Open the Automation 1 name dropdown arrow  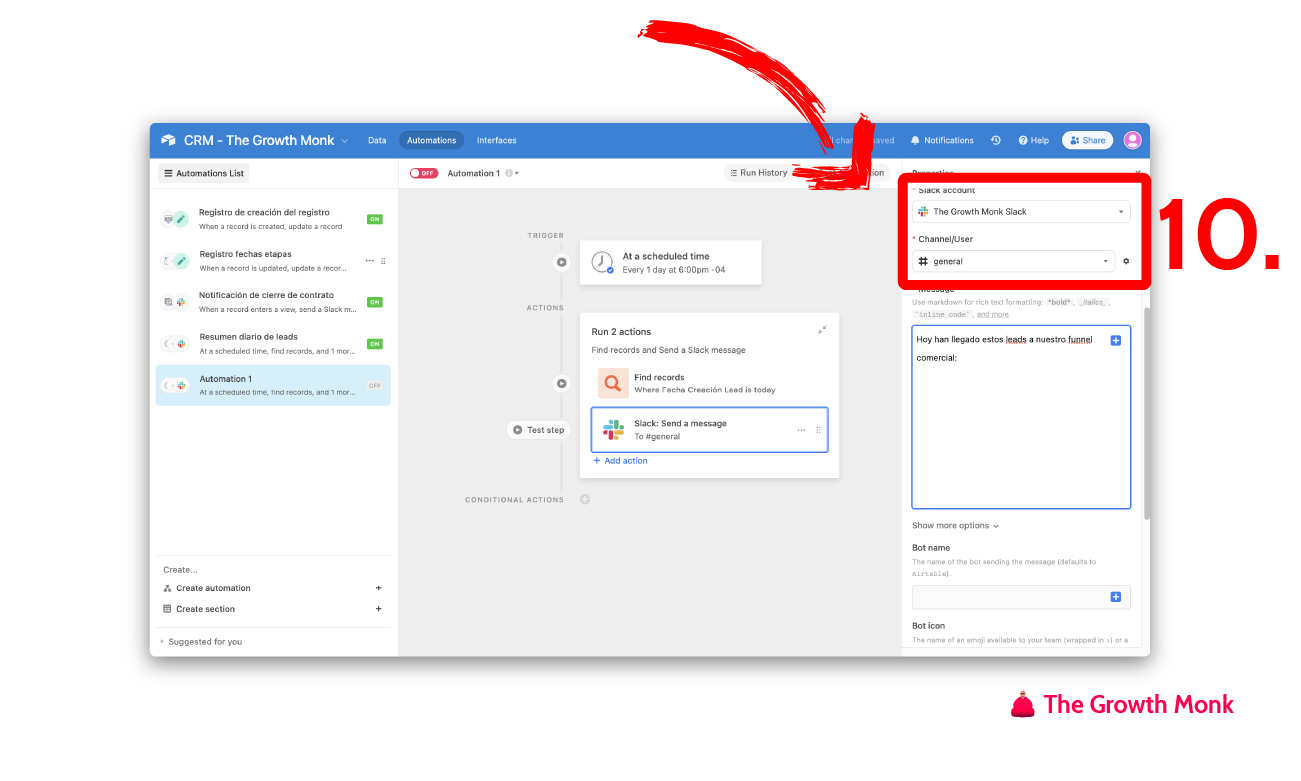click(x=517, y=173)
